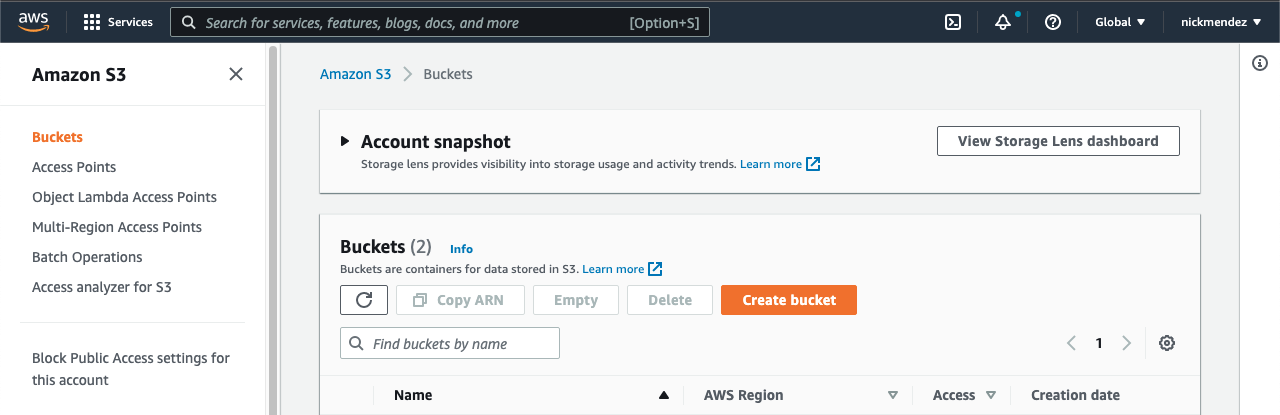Image resolution: width=1280 pixels, height=415 pixels.
Task: Click the Delete button
Action: 670,300
